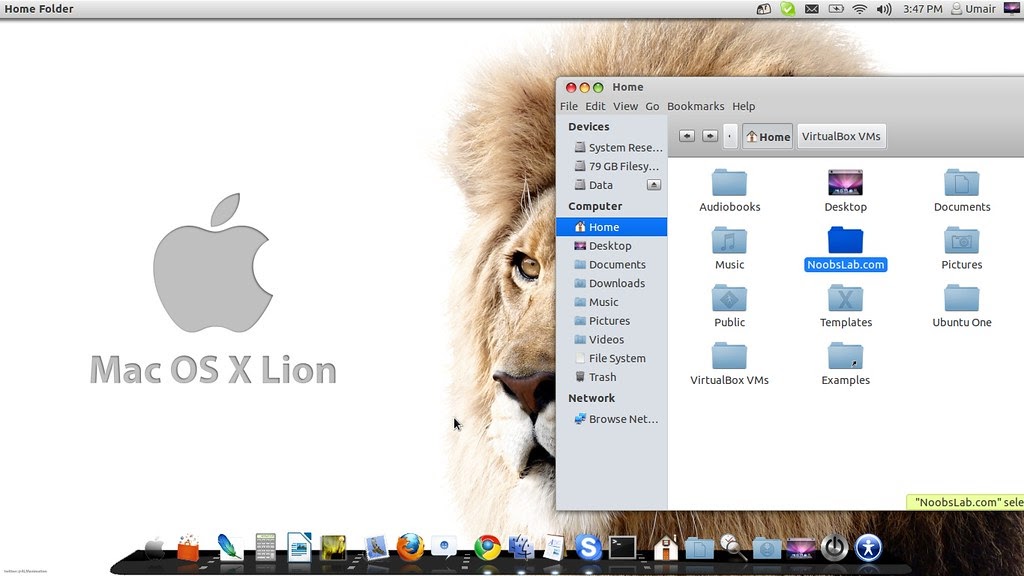Click Browse Network in the sidebar
This screenshot has height=576, width=1024.
coord(612,419)
